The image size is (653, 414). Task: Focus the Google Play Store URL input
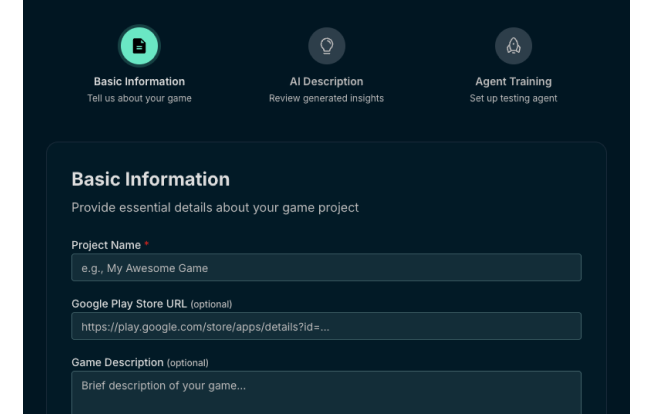click(x=326, y=326)
